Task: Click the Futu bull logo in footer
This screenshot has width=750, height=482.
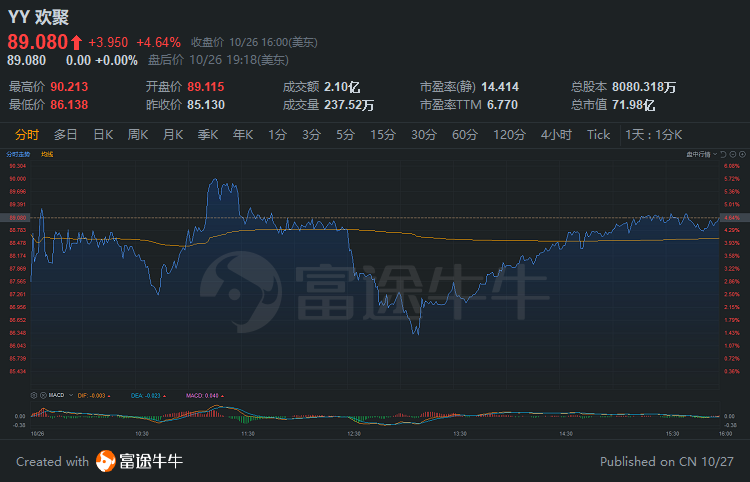Action: coord(106,461)
